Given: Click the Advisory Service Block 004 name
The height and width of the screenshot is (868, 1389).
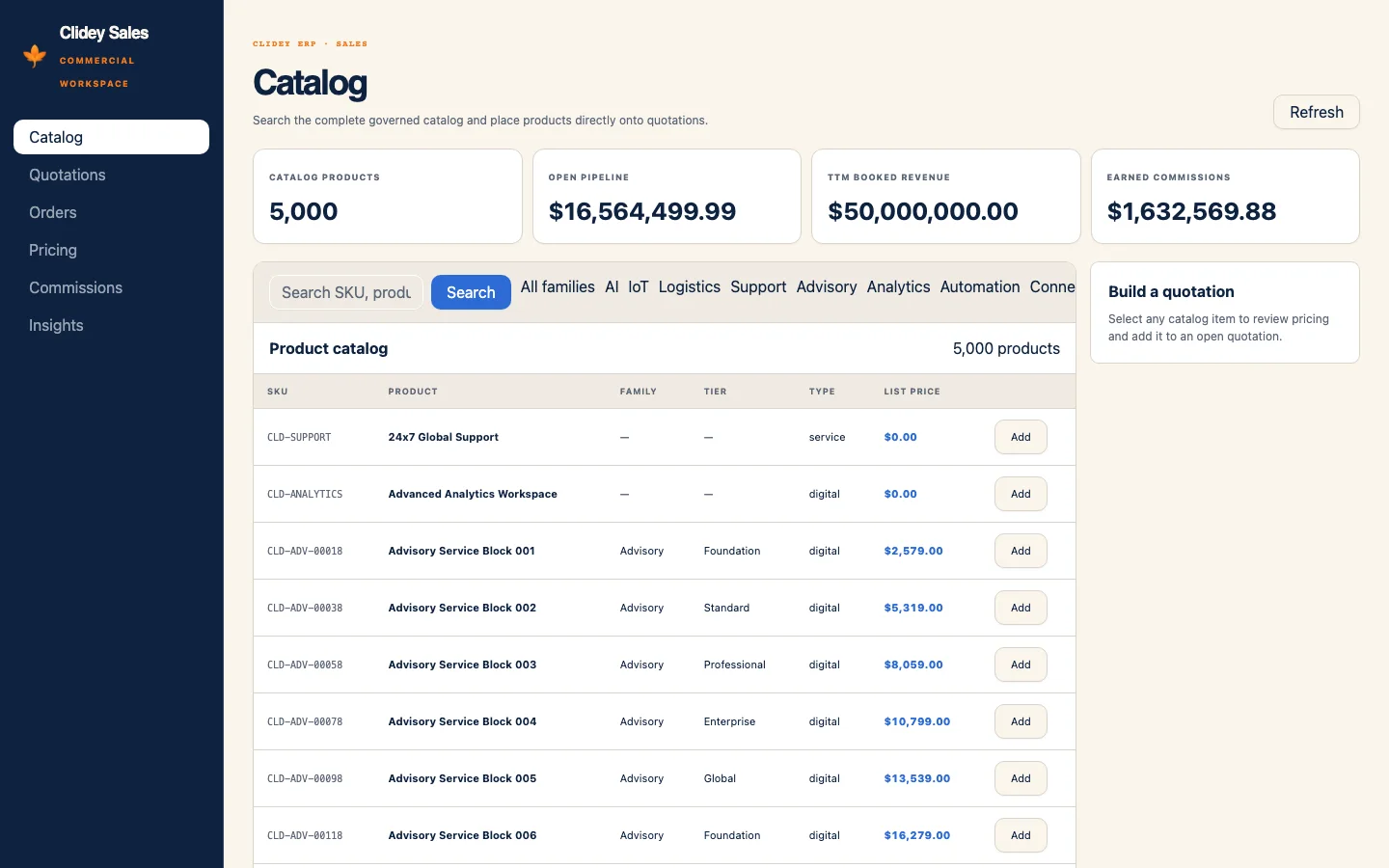Looking at the screenshot, I should (462, 721).
